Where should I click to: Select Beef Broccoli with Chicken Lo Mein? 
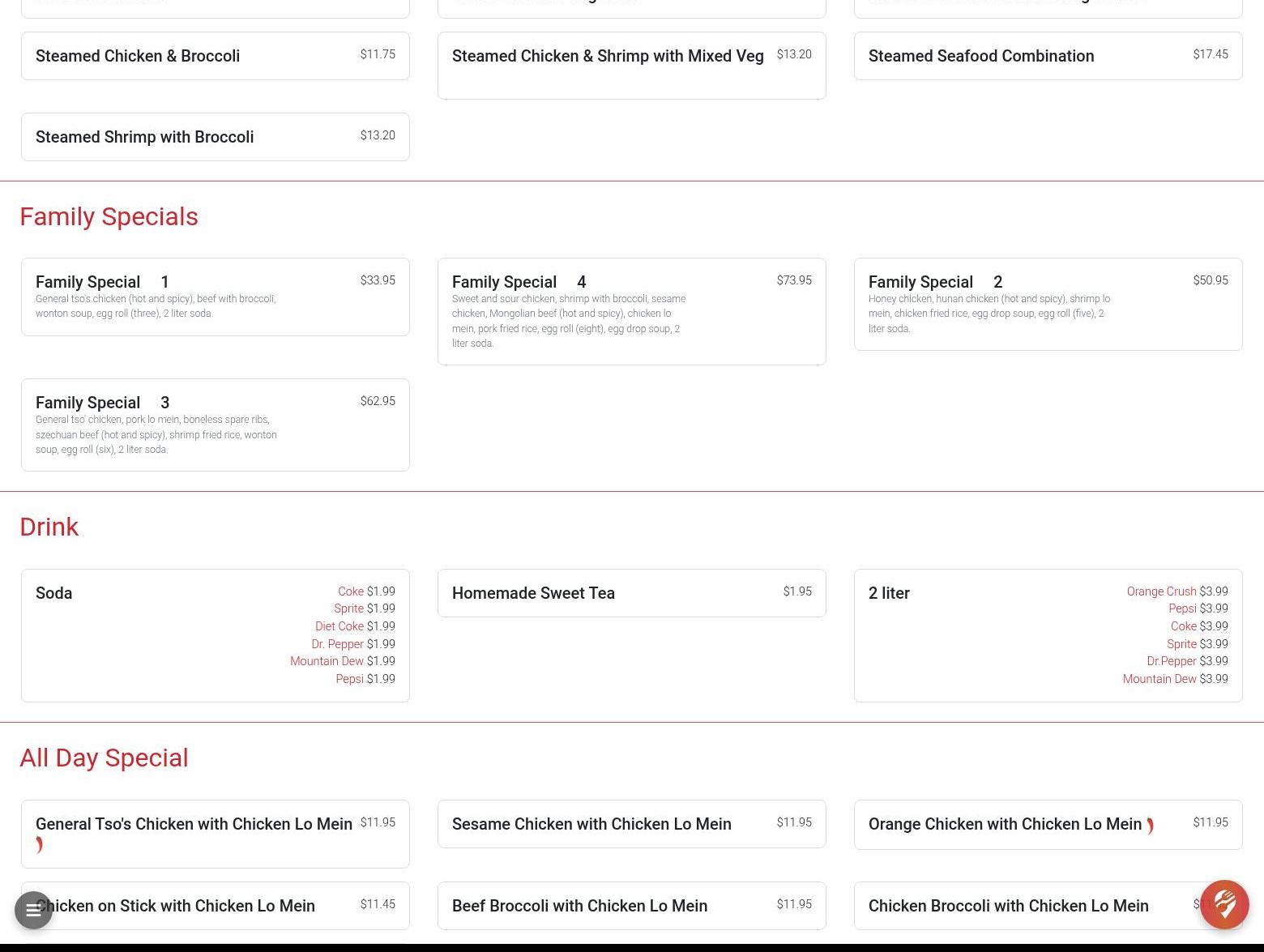coord(632,906)
